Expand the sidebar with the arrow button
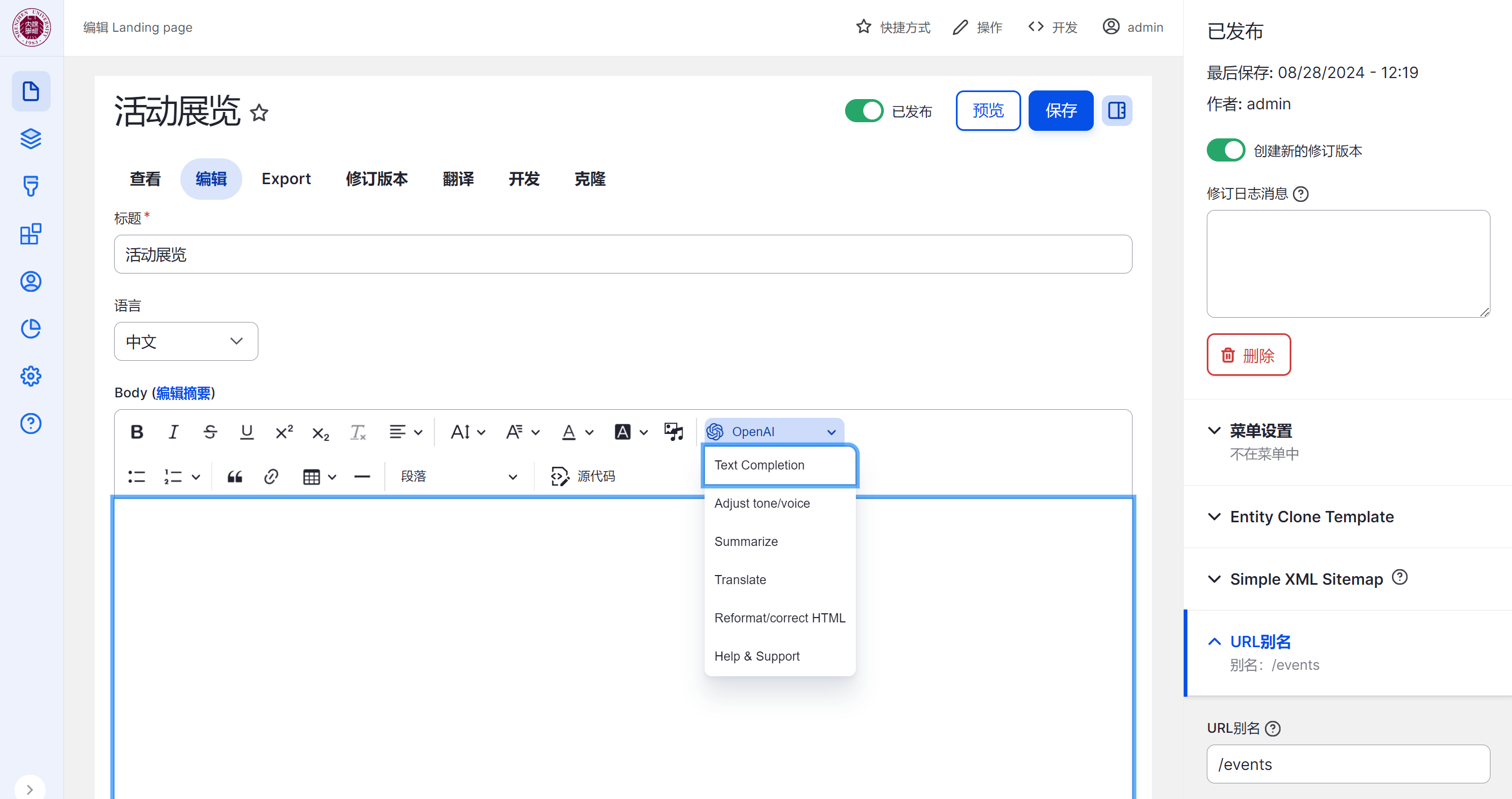Image resolution: width=1512 pixels, height=799 pixels. 30,790
